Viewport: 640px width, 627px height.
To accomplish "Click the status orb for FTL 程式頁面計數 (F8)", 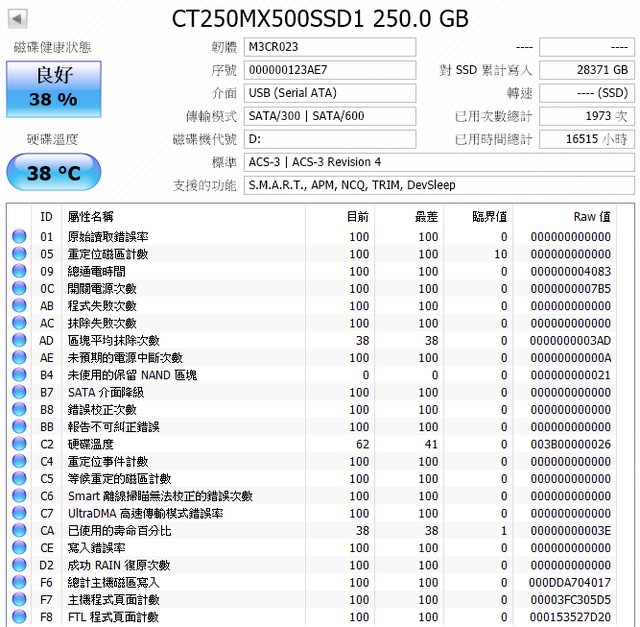I will click(19, 617).
